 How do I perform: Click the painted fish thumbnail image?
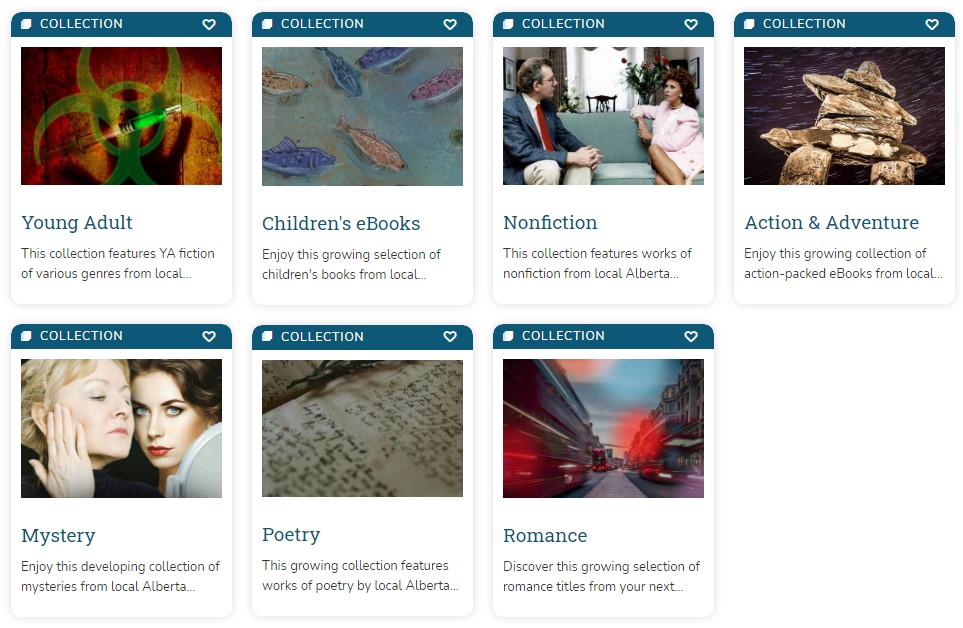tap(362, 116)
